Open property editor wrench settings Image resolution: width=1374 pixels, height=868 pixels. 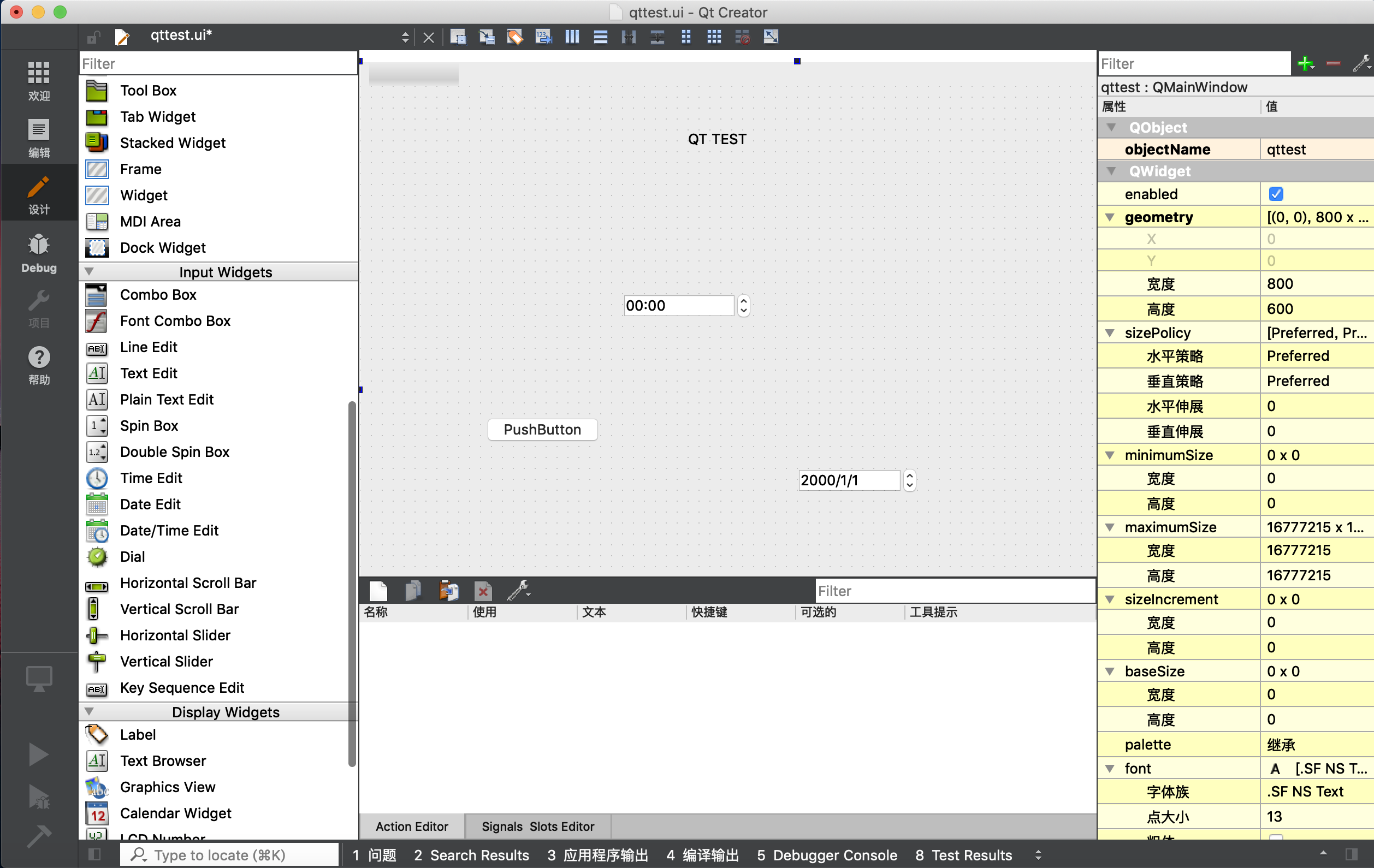tap(1361, 63)
